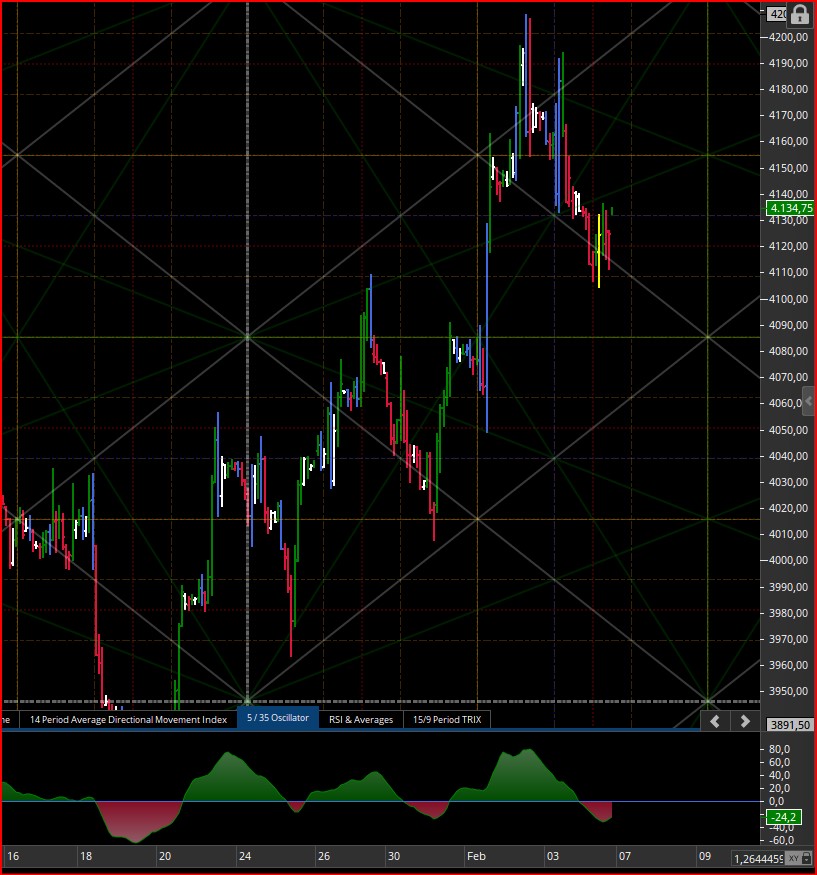The image size is (817, 875).
Task: Click the green -24,2 oscillator value tag
Action: tap(784, 817)
